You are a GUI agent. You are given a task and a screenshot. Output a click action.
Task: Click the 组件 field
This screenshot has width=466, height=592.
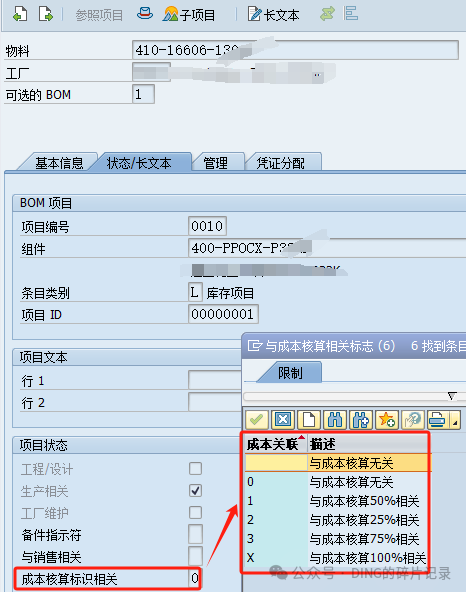(x=327, y=248)
